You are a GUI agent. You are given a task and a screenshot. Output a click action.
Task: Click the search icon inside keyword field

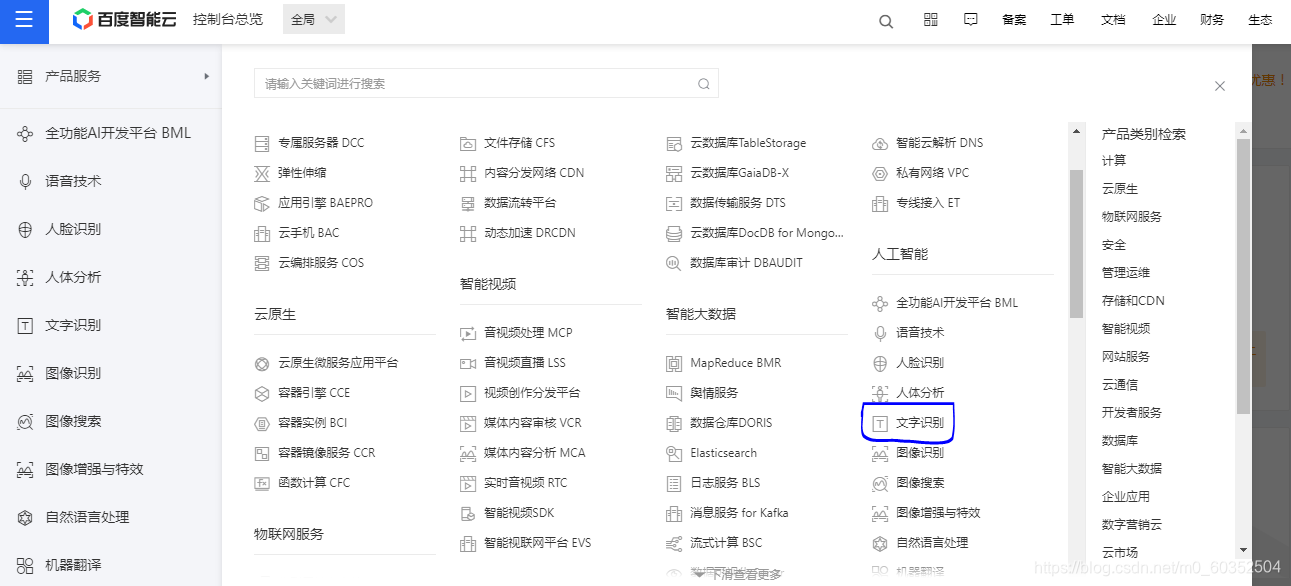(704, 84)
